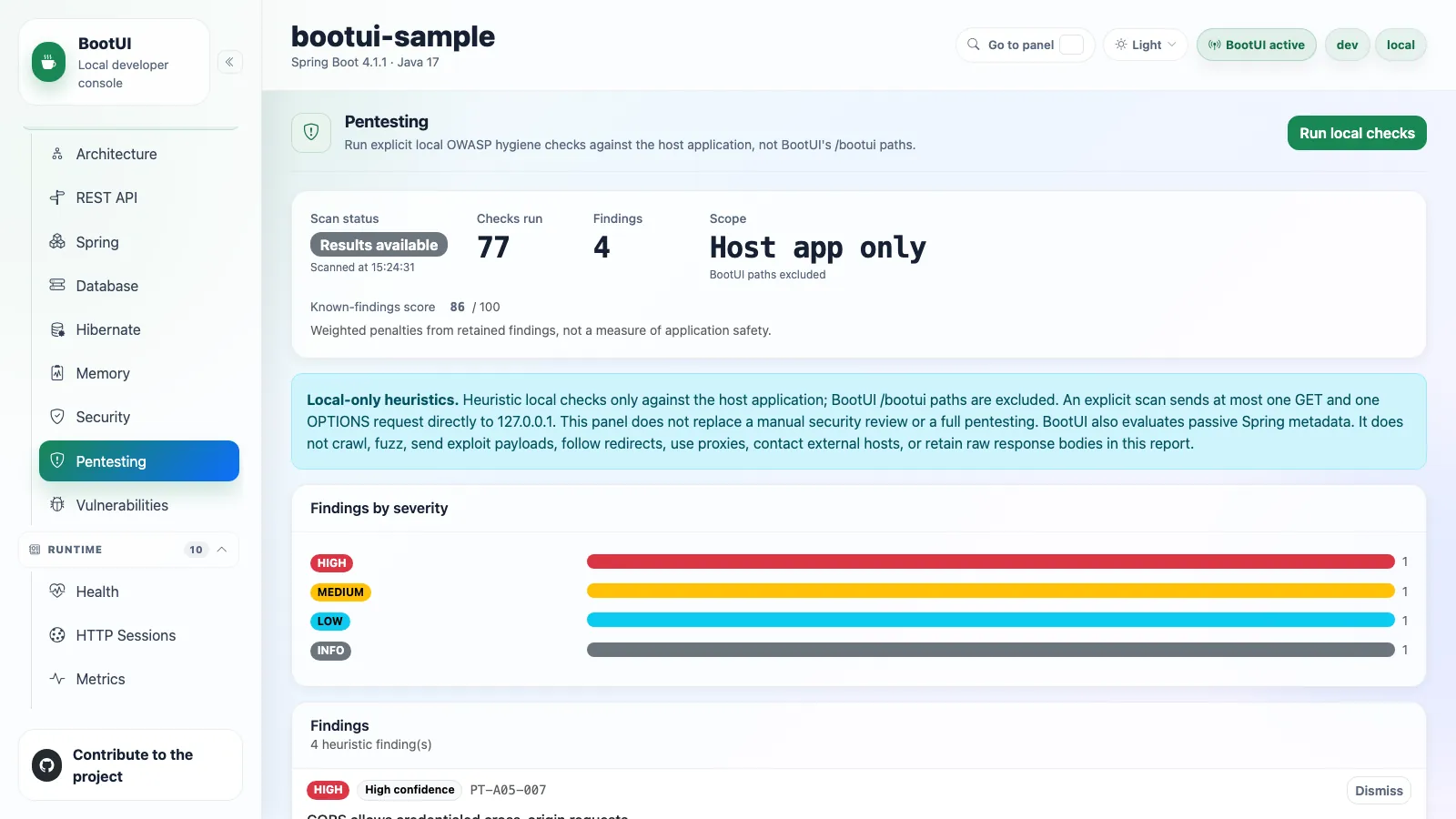Click the MEDIUM severity label
This screenshot has height=819, width=1456.
[x=340, y=592]
